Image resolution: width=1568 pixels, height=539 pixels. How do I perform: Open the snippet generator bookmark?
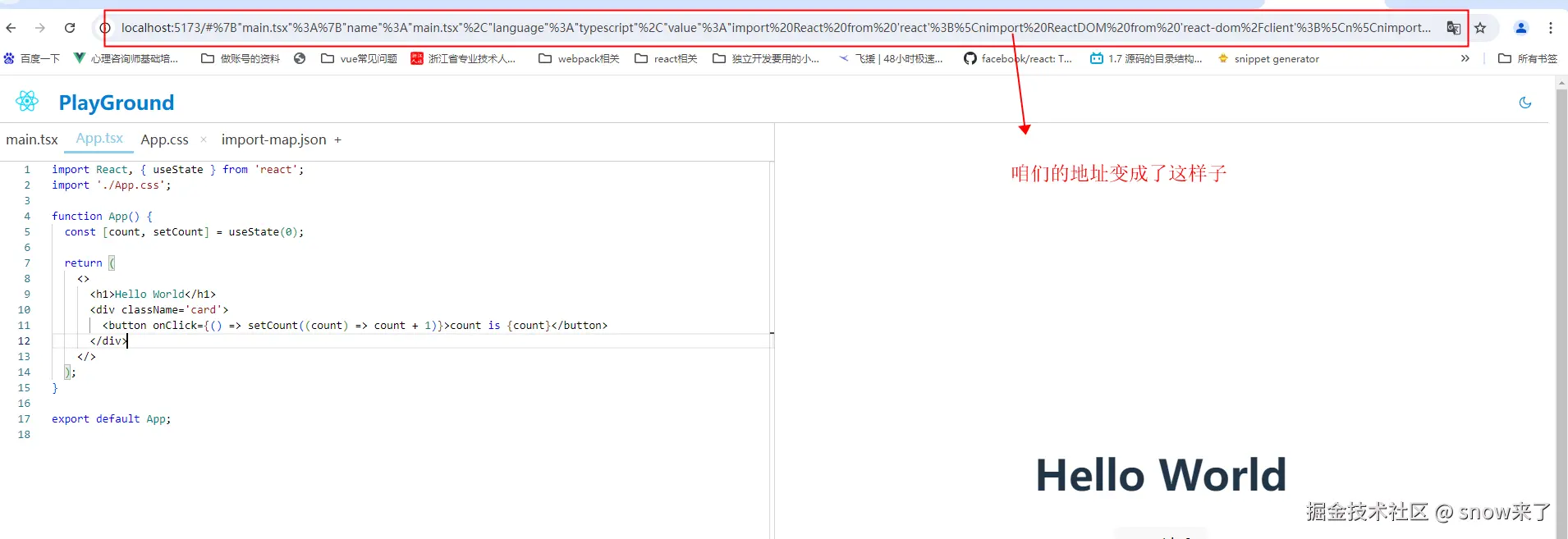(x=1268, y=58)
